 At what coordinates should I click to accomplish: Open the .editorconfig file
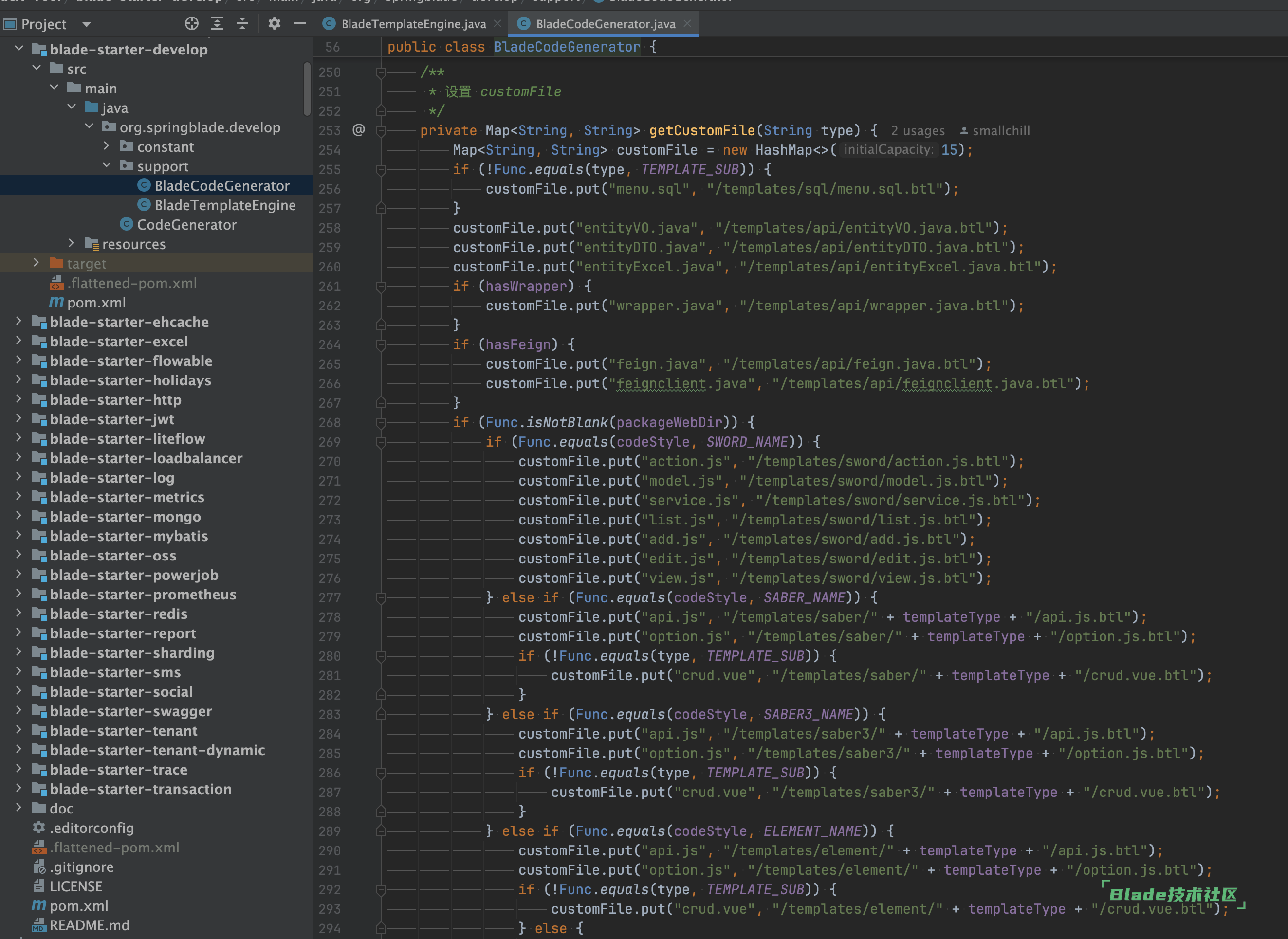[92, 828]
